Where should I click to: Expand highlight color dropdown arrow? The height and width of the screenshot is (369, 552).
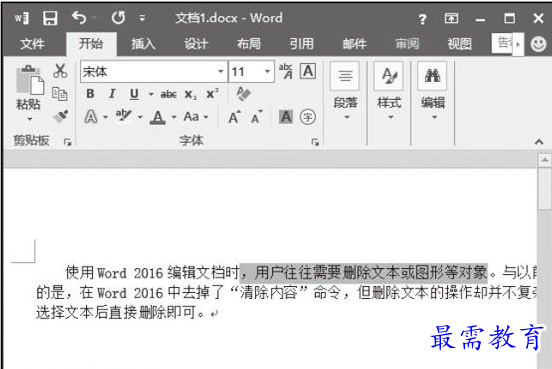click(x=140, y=117)
